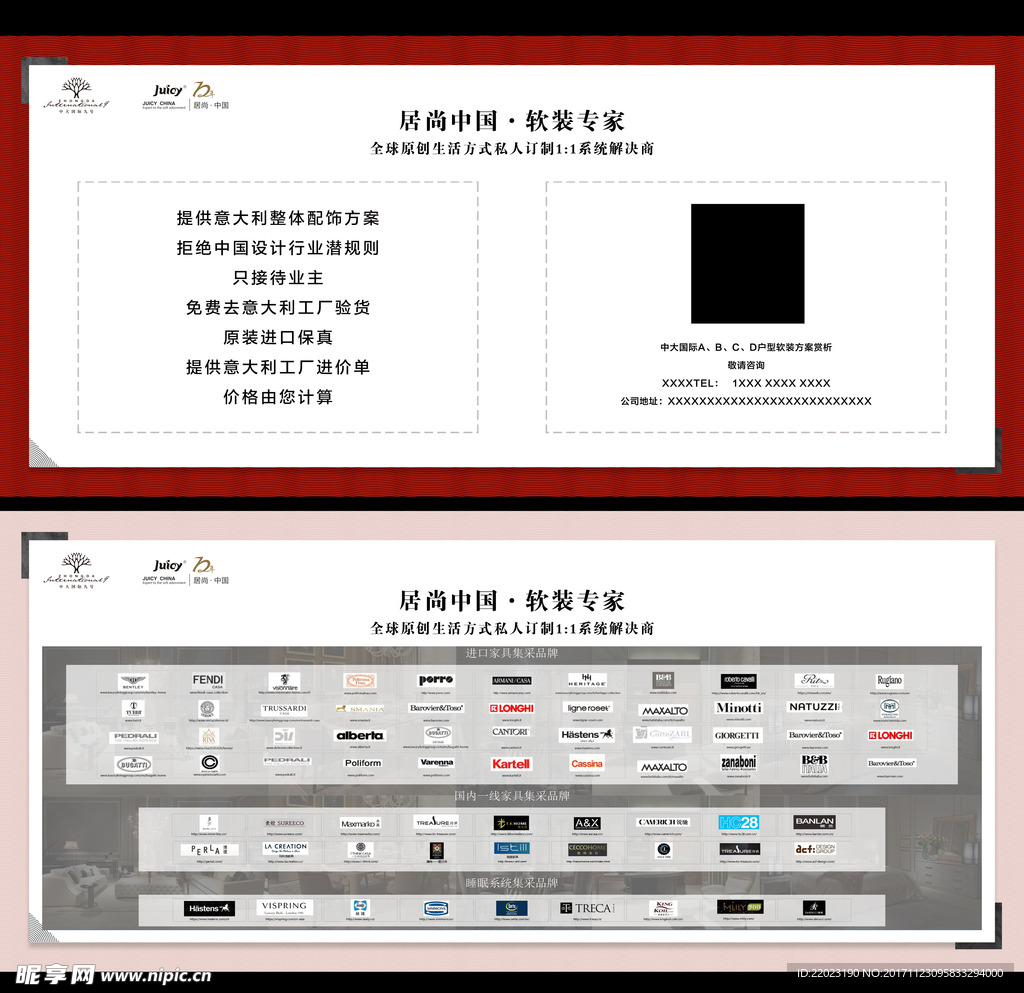Select the Roberto Cavalli logo
Screen dimensions: 1024x993
click(738, 680)
